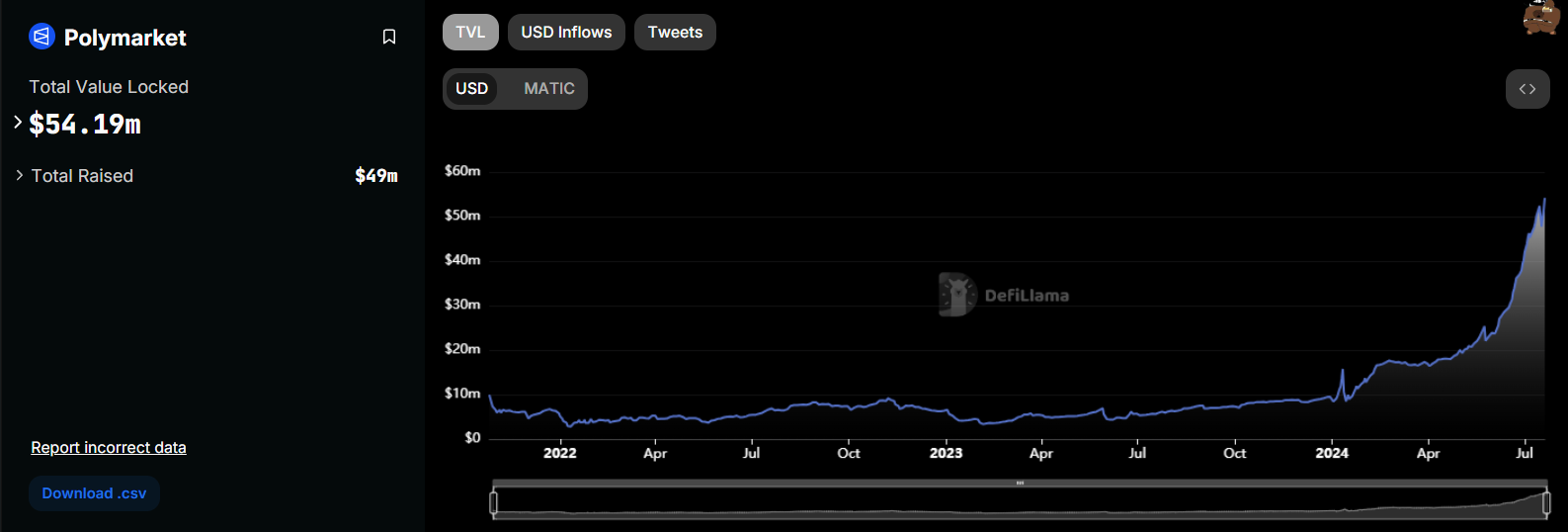Open the embed chart code icon

pos(1527,89)
